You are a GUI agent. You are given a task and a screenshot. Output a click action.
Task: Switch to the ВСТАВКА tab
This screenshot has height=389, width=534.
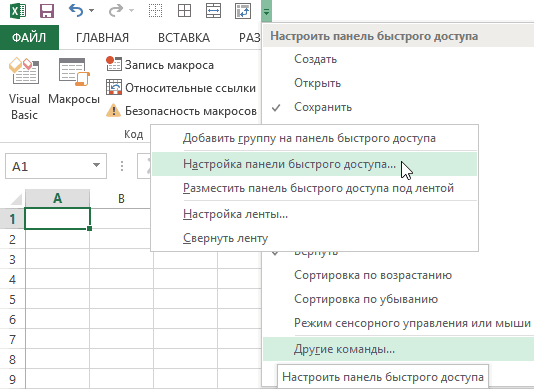(x=184, y=37)
